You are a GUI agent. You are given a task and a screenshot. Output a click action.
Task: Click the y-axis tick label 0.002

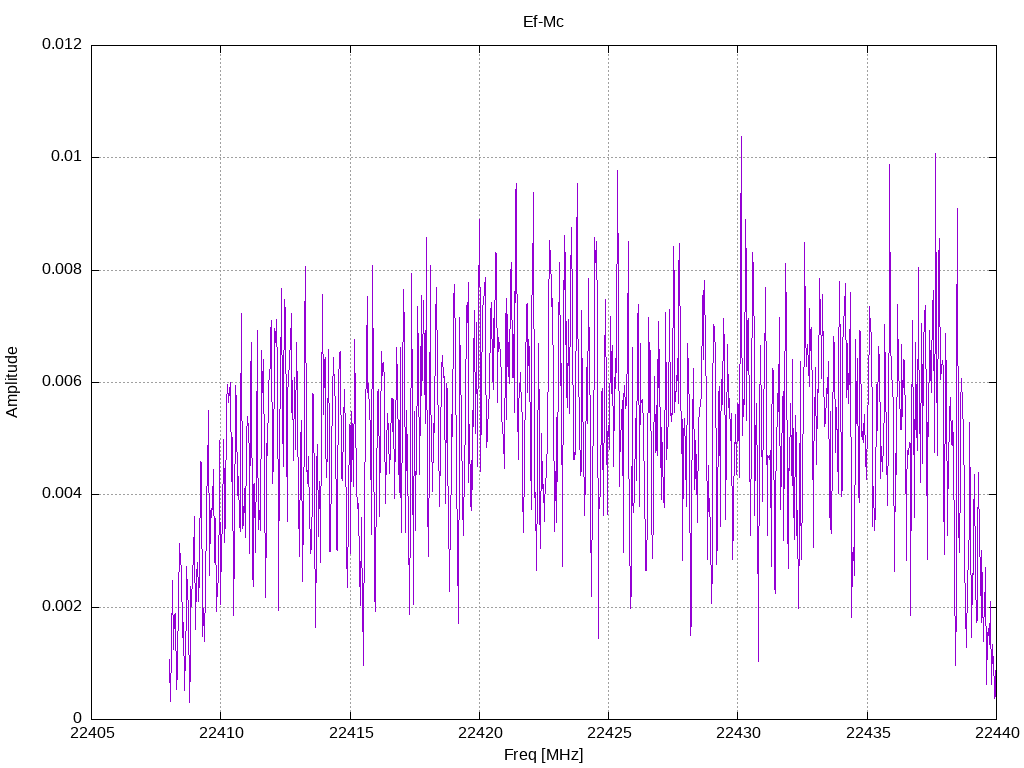pyautogui.click(x=62, y=606)
